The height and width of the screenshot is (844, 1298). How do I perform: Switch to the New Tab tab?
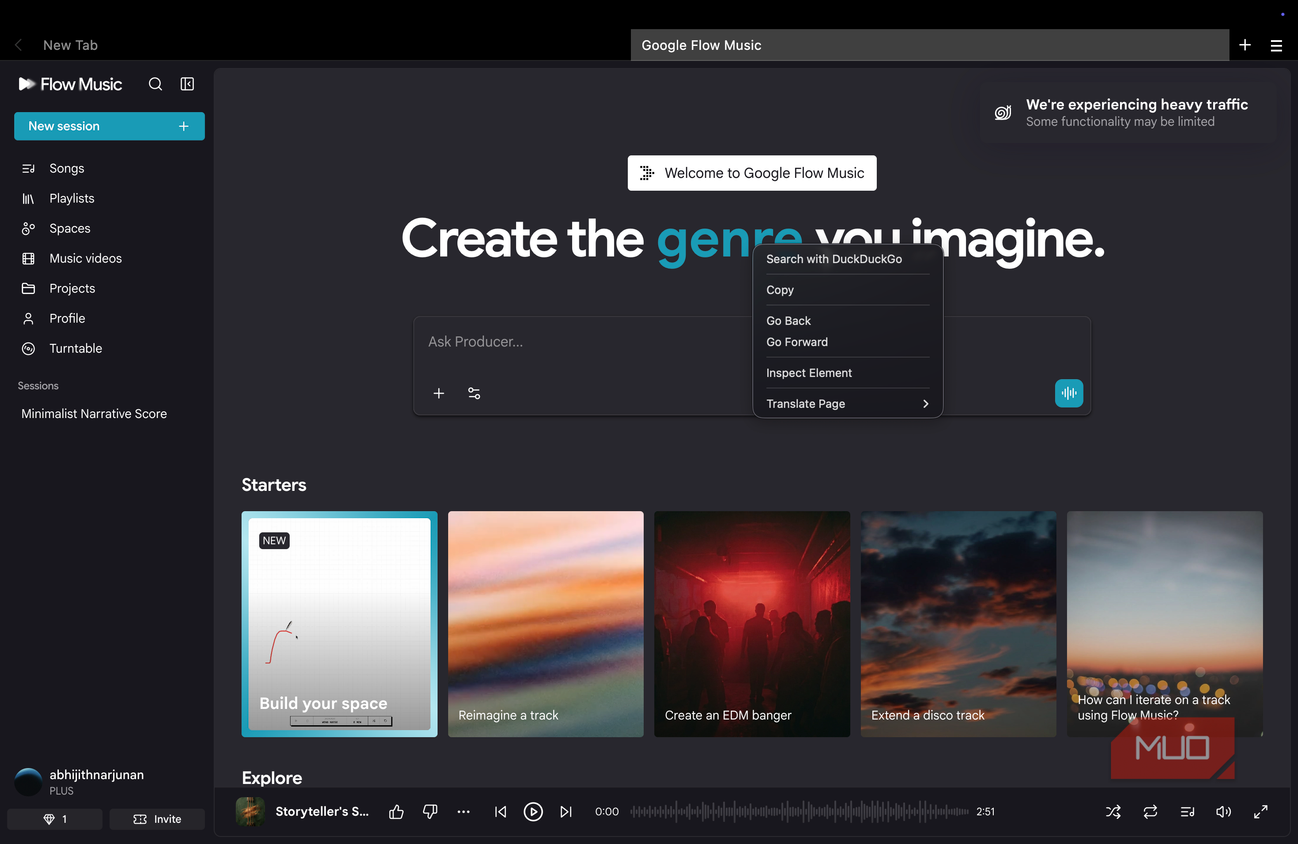pyautogui.click(x=70, y=45)
